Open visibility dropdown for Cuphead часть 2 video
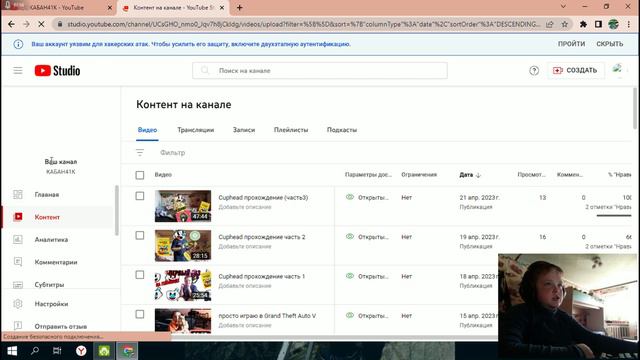The image size is (640, 360). click(x=367, y=237)
